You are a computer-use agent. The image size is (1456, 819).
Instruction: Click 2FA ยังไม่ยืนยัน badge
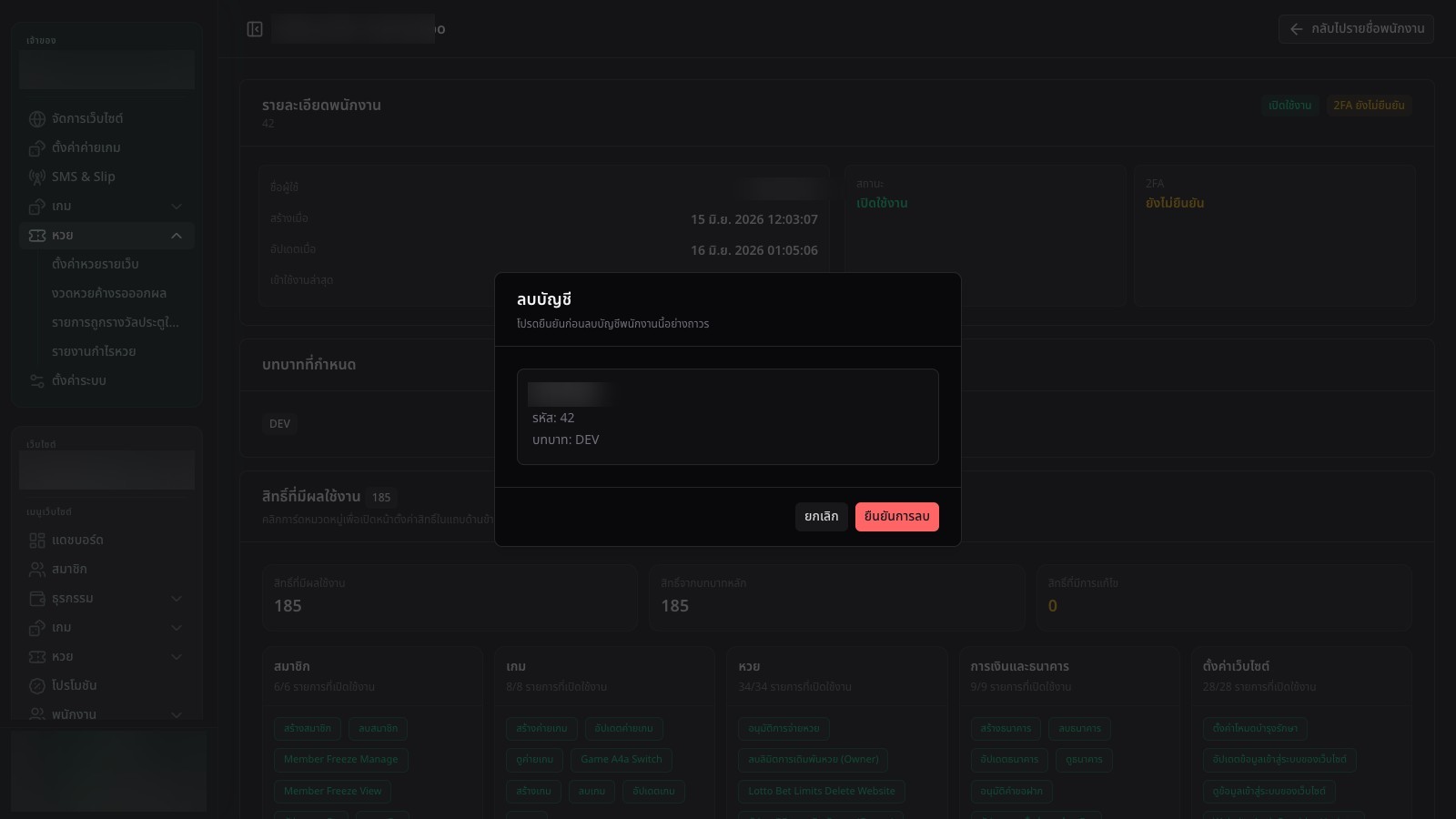[x=1369, y=106]
